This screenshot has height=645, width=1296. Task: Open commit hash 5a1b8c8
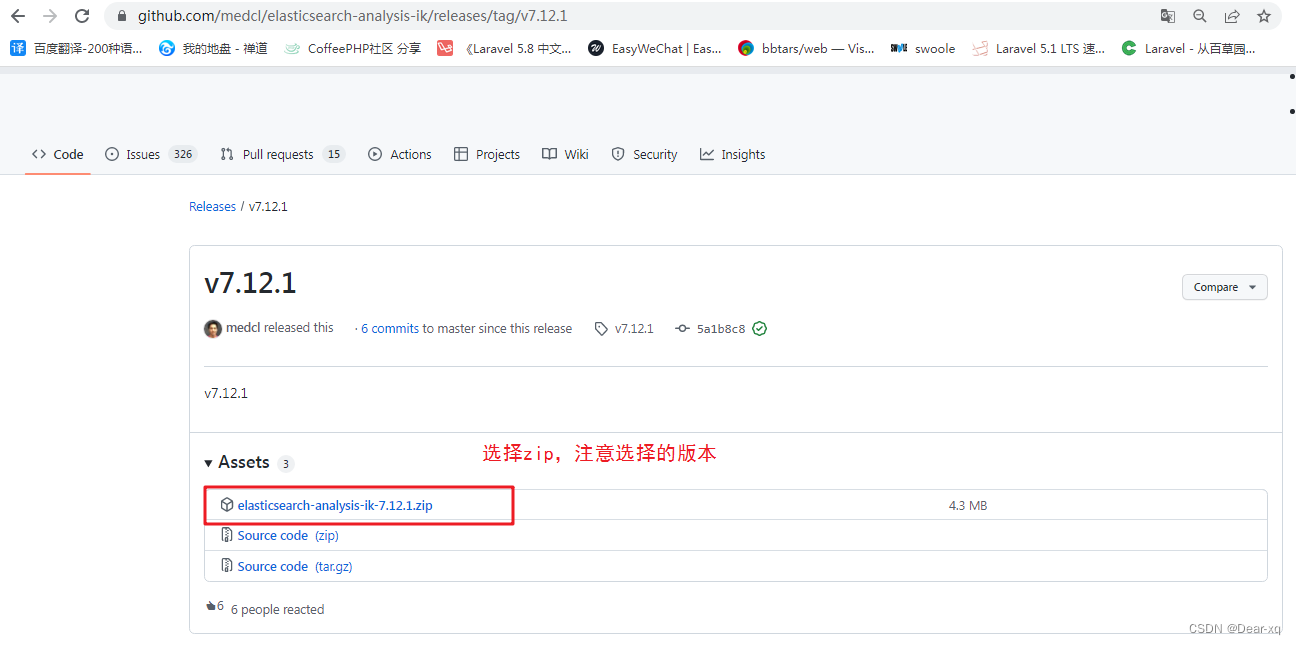(721, 328)
